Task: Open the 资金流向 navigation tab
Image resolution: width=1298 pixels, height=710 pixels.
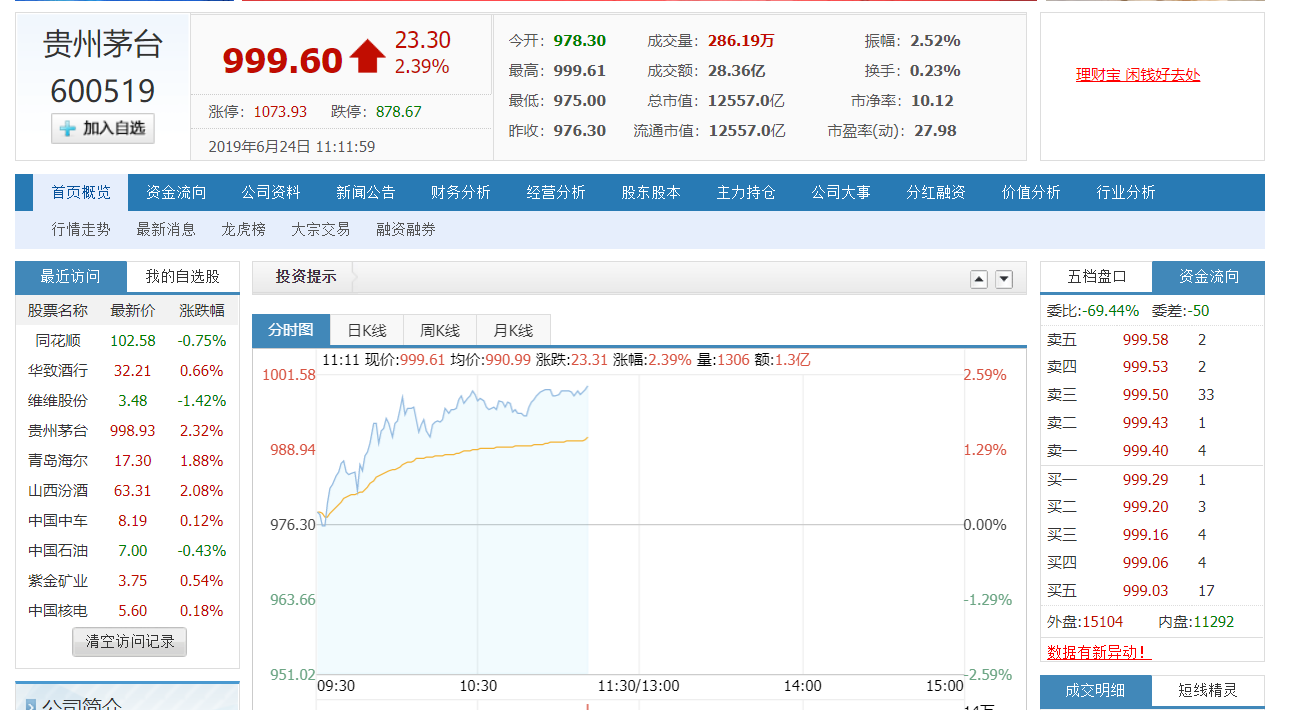Action: tap(176, 193)
